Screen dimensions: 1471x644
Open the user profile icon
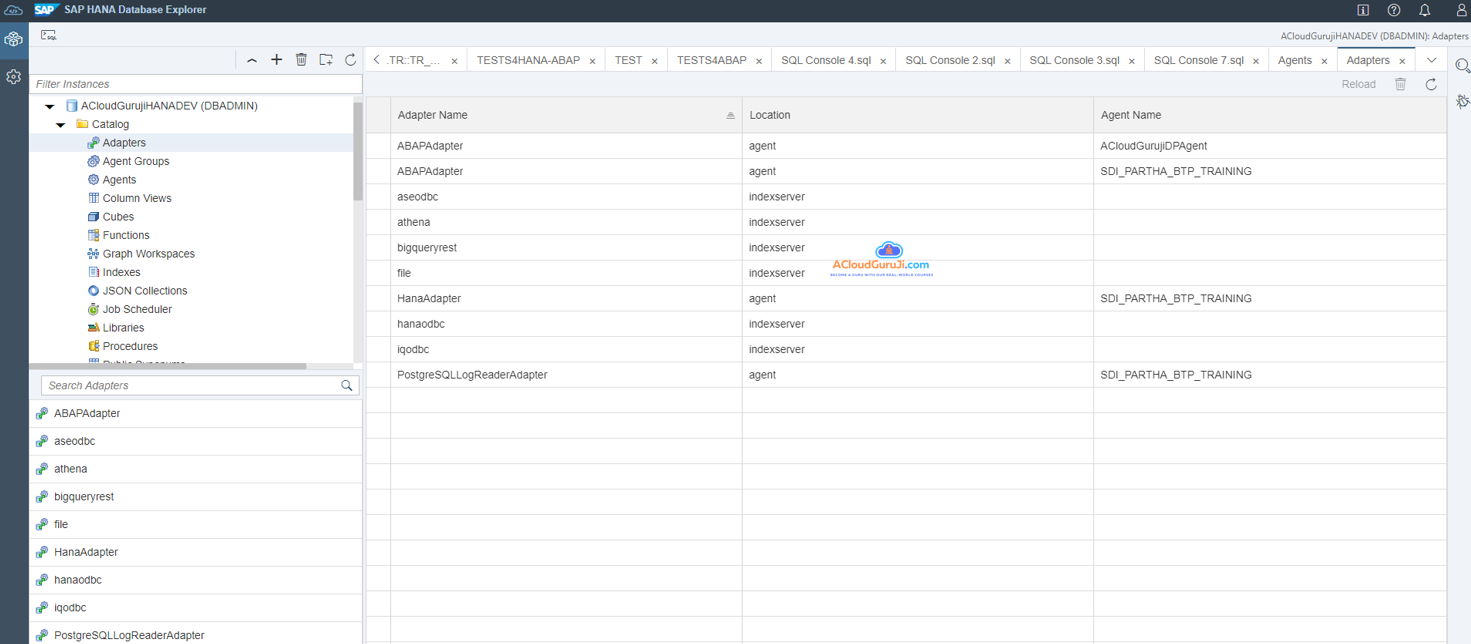pyautogui.click(x=1460, y=10)
